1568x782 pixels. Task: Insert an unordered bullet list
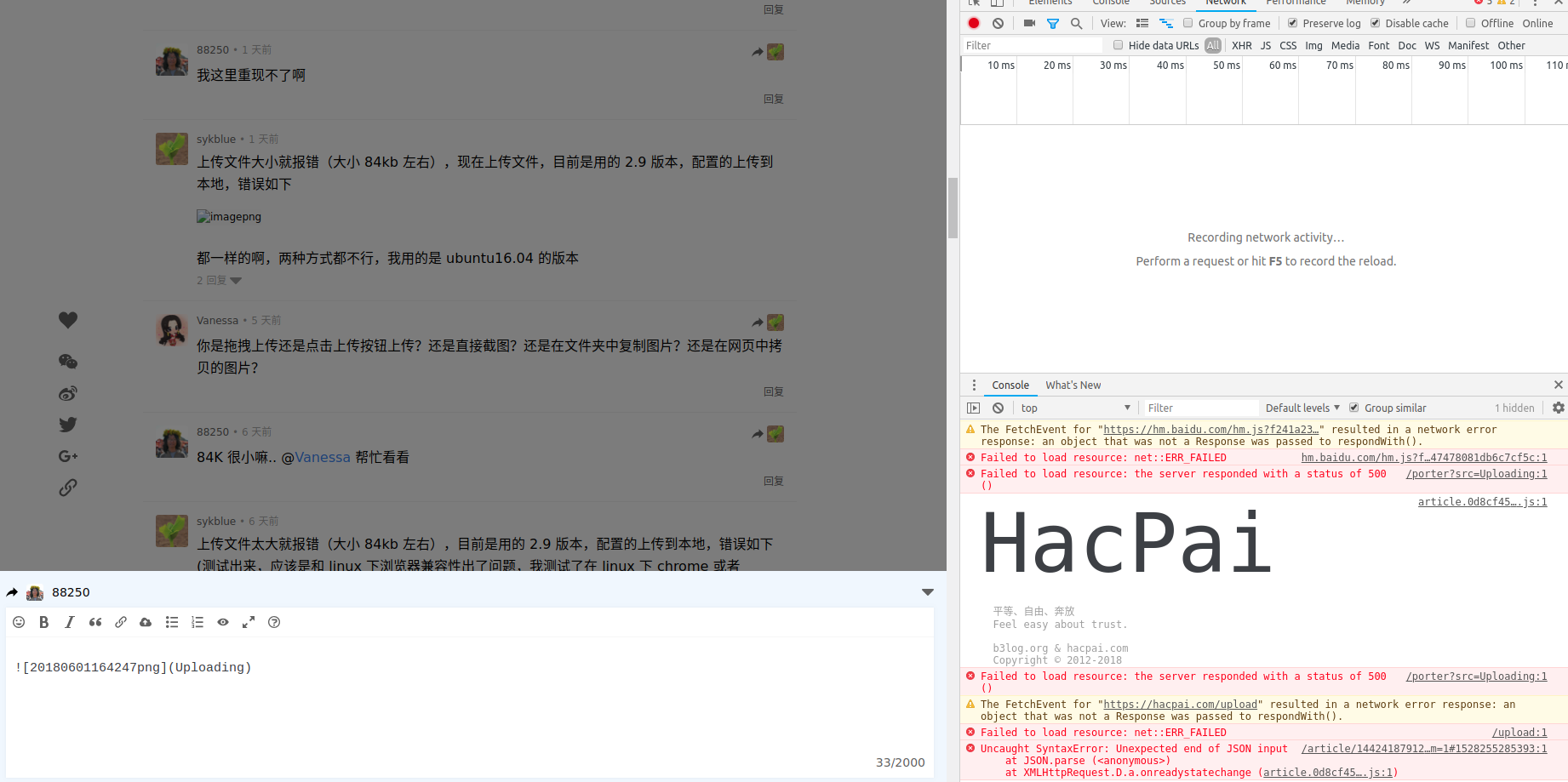pos(172,622)
